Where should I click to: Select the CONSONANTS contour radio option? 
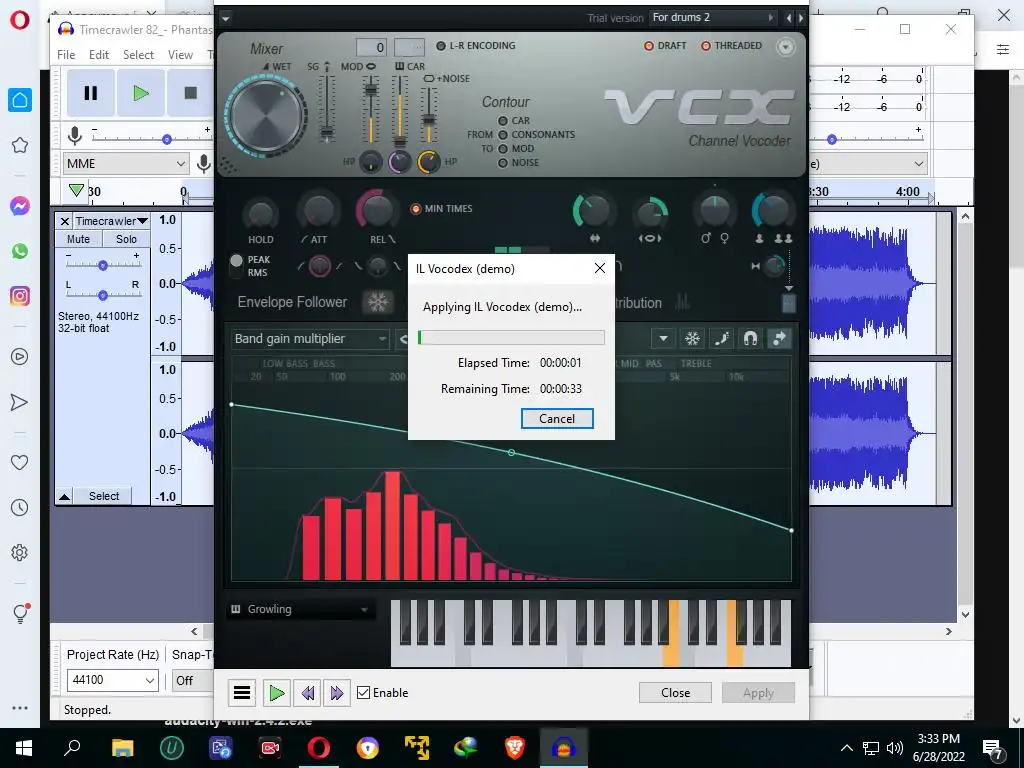(503, 135)
